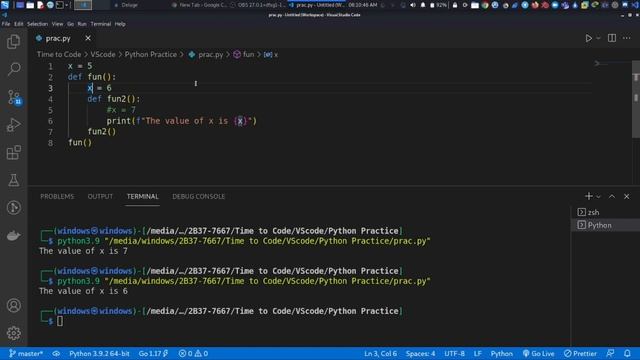Viewport: 640px width, 360px height.
Task: Change end of line sequence LF
Action: tap(478, 353)
